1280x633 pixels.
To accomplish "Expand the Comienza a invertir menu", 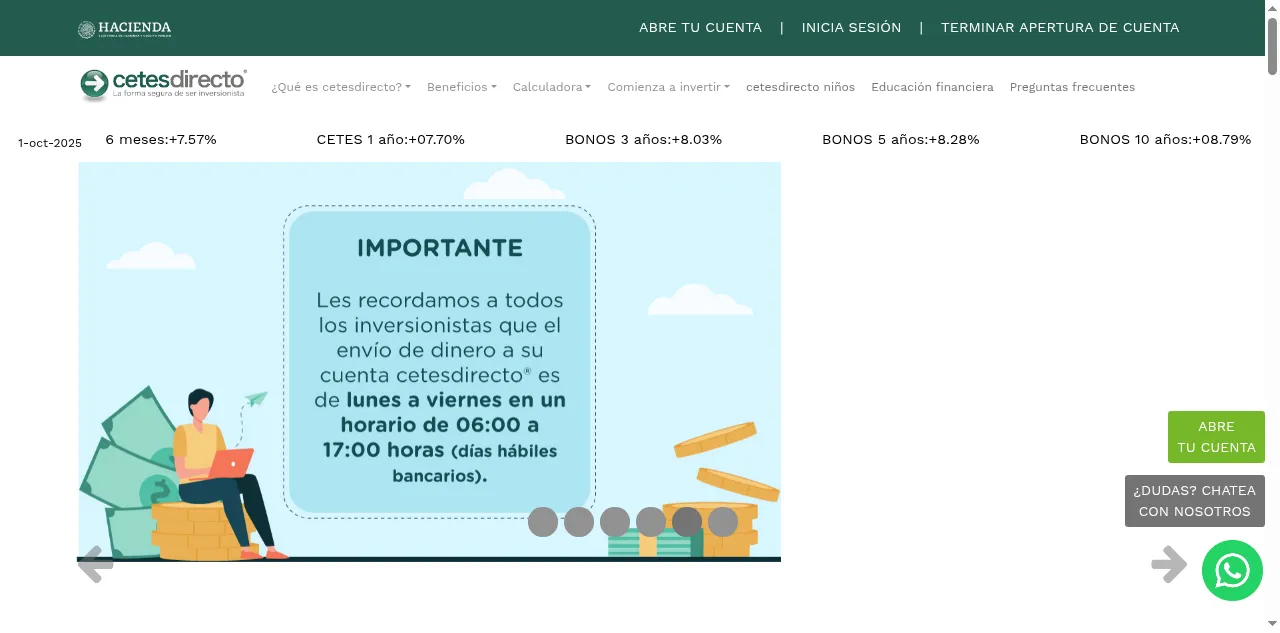I will [x=668, y=87].
